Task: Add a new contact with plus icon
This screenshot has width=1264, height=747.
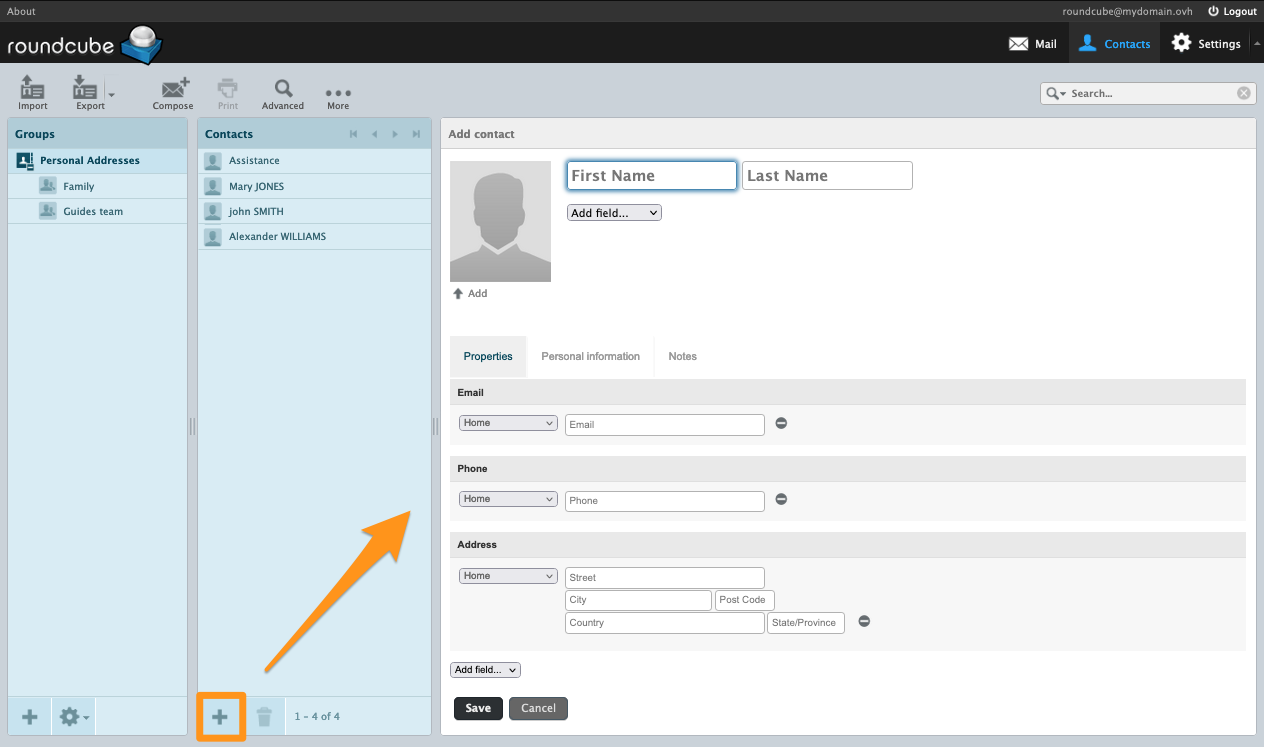Action: pos(220,716)
